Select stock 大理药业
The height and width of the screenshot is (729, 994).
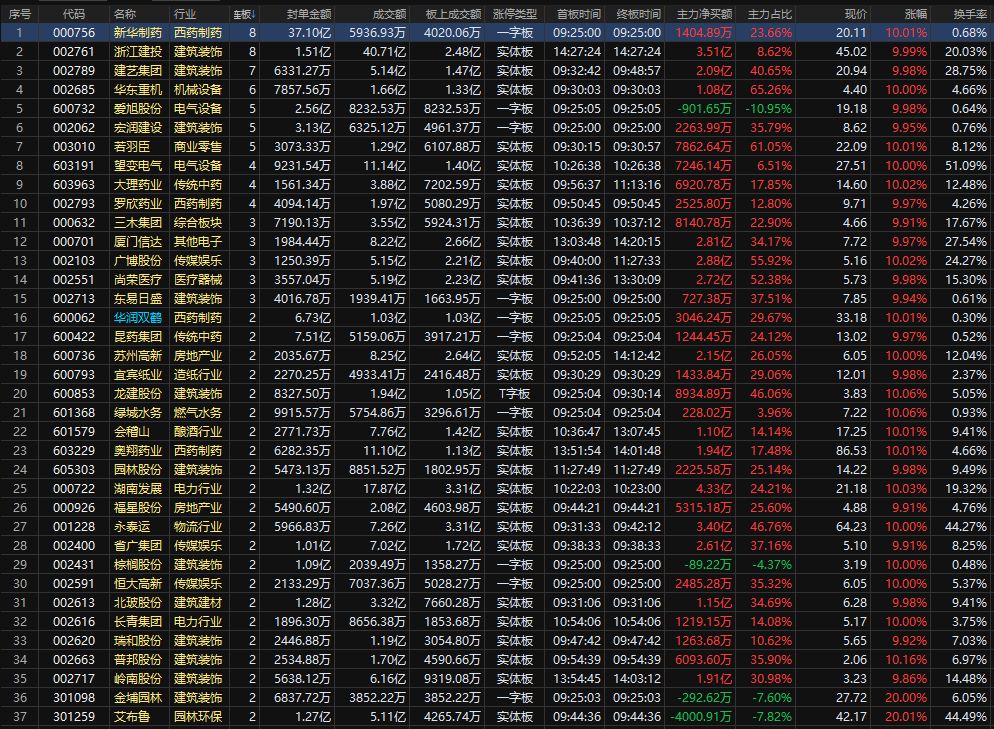point(138,184)
